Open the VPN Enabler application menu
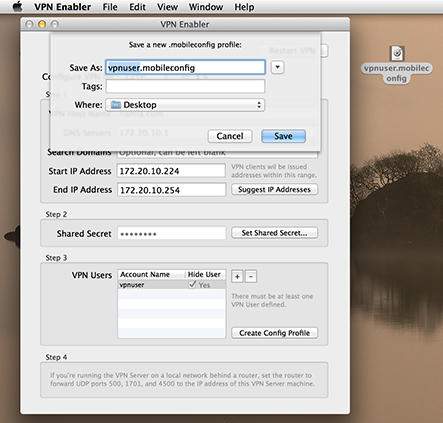Image resolution: width=443 pixels, height=423 pixels. [x=62, y=7]
